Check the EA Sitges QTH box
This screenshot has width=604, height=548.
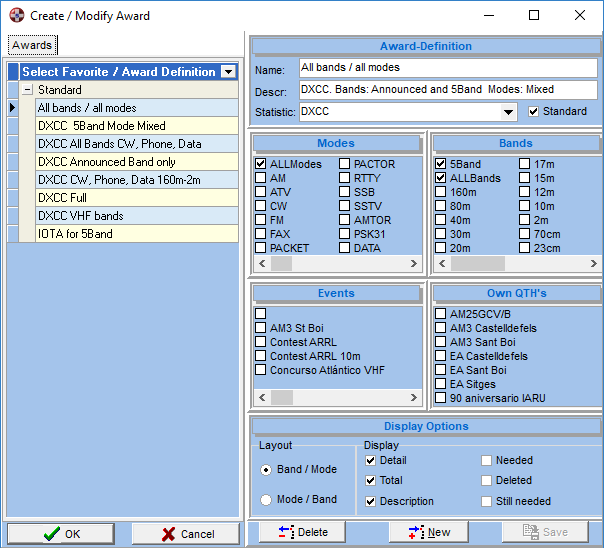[441, 384]
